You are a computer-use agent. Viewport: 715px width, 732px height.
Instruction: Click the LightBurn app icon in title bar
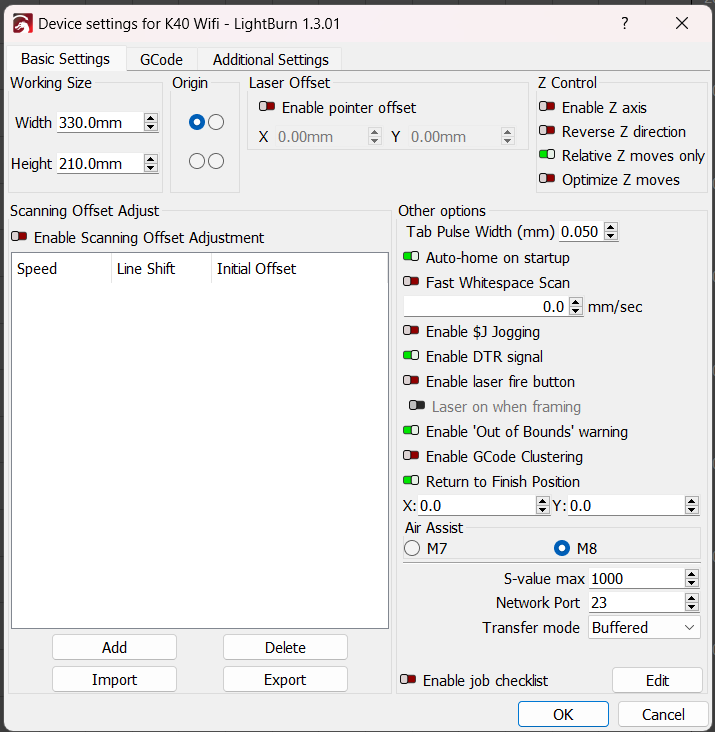point(22,24)
